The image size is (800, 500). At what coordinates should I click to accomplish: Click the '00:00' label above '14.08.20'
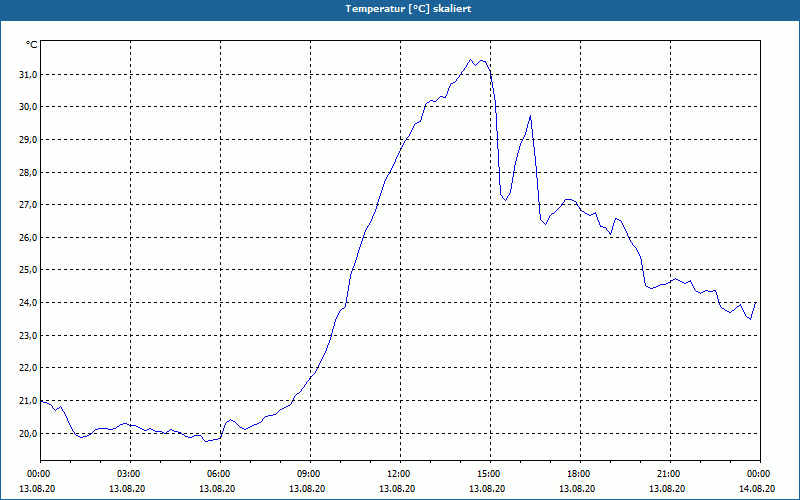tap(760, 474)
